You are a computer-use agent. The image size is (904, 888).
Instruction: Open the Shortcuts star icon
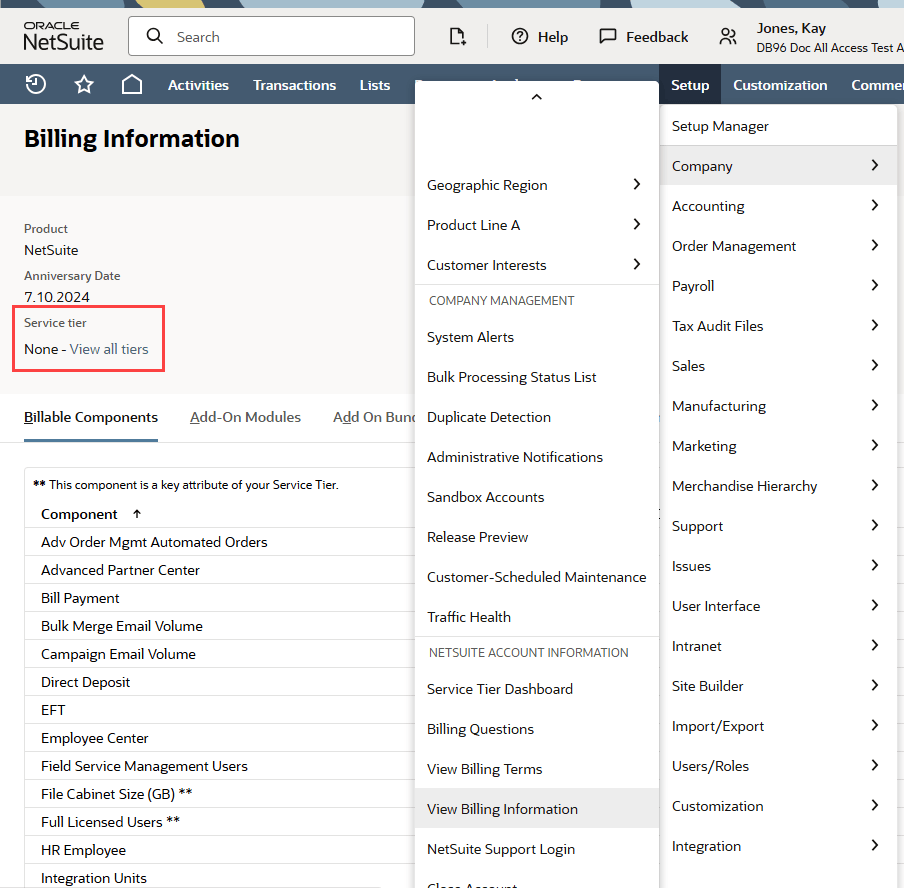[84, 85]
